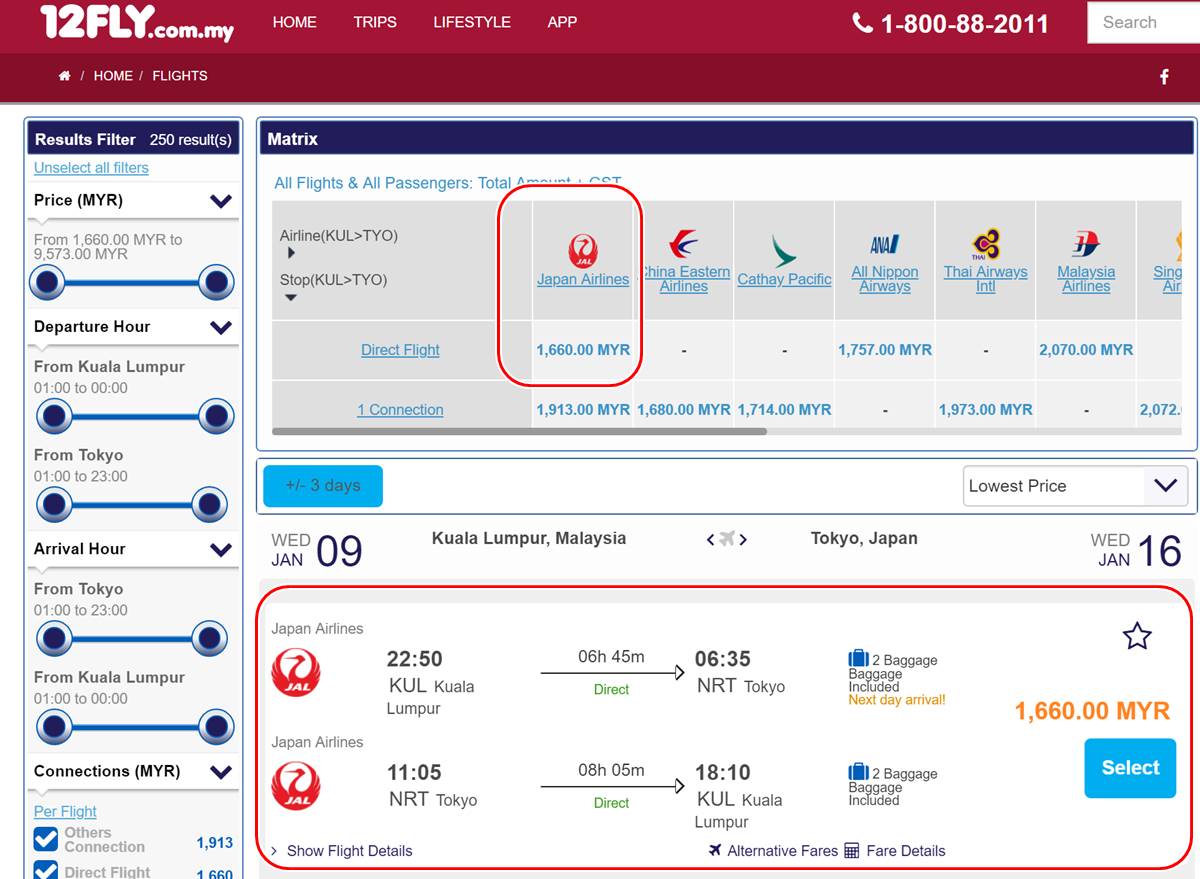The height and width of the screenshot is (879, 1200).
Task: Click the table icon next to Fare Details
Action: tap(852, 851)
